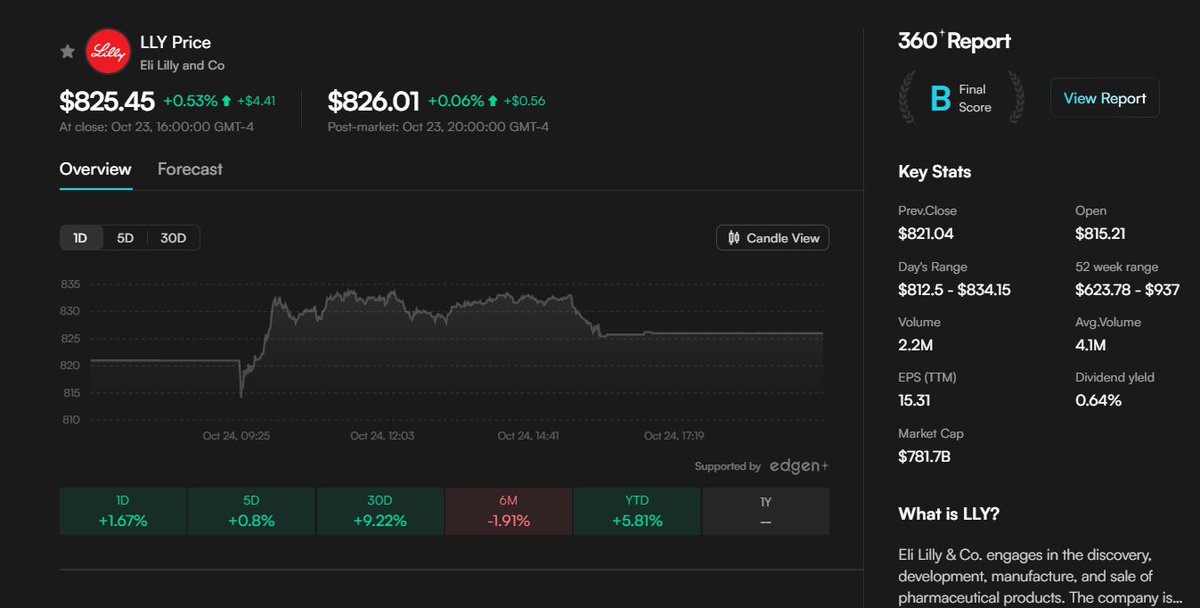Viewport: 1200px width, 608px height.
Task: Click the +0.06% post-market change
Action: tap(456, 101)
